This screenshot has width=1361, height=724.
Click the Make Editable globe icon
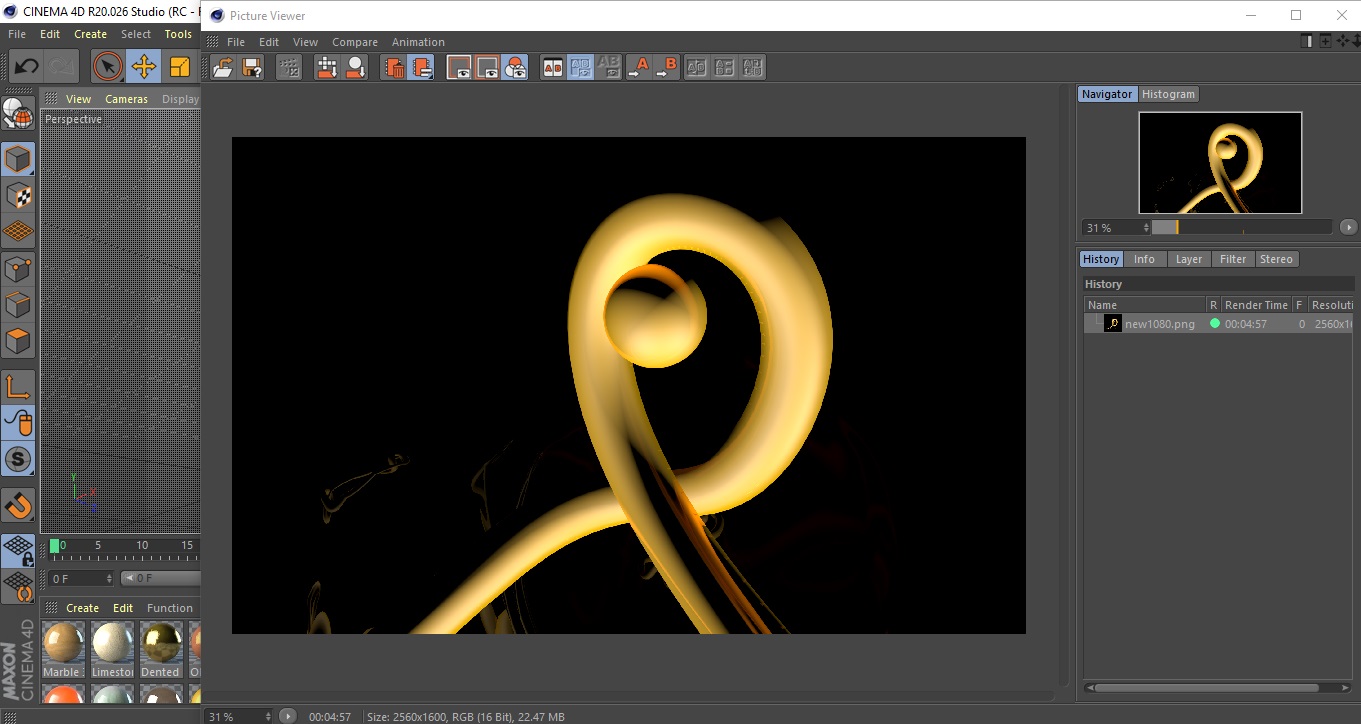18,112
